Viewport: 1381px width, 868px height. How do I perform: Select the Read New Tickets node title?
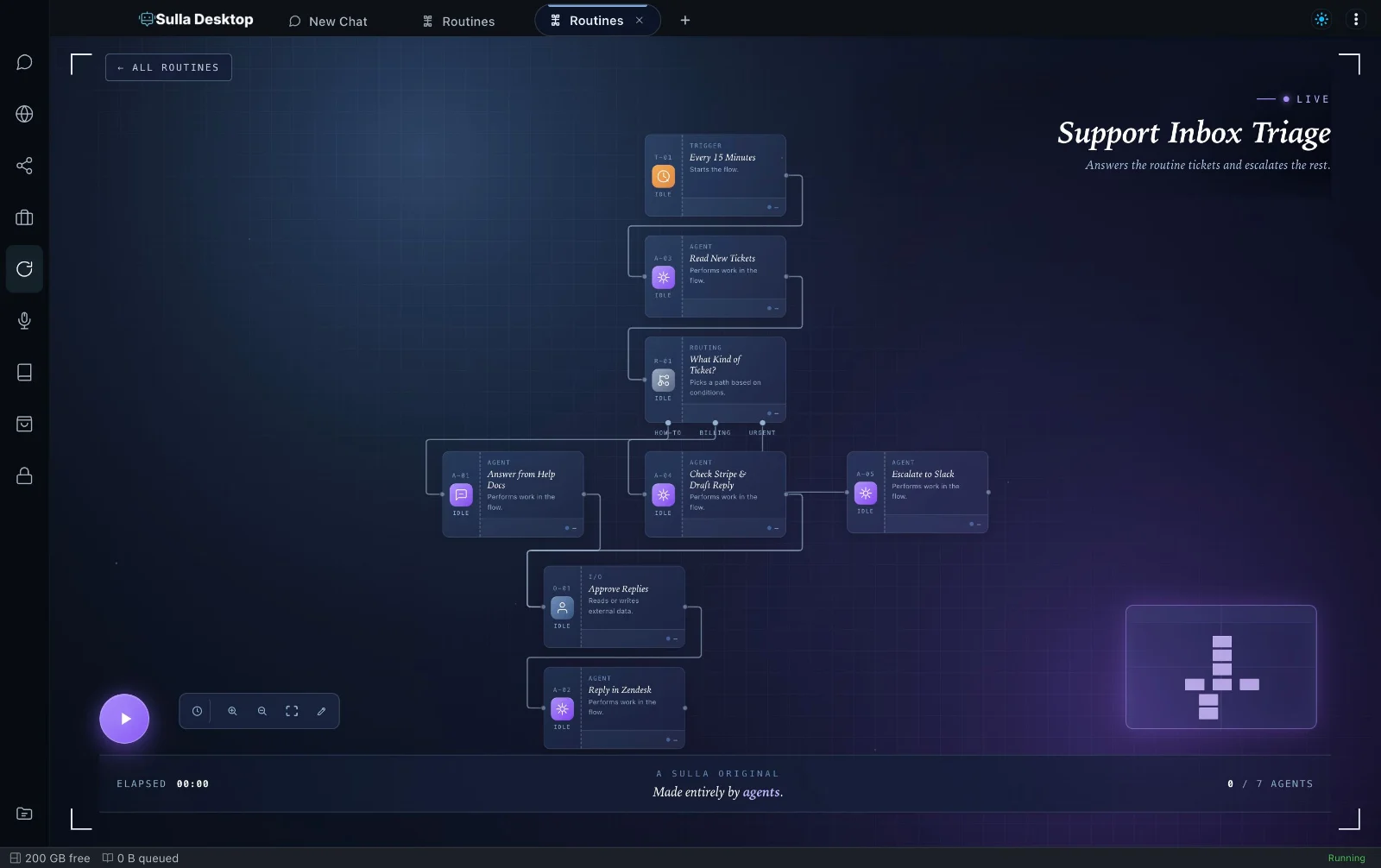pyautogui.click(x=722, y=259)
